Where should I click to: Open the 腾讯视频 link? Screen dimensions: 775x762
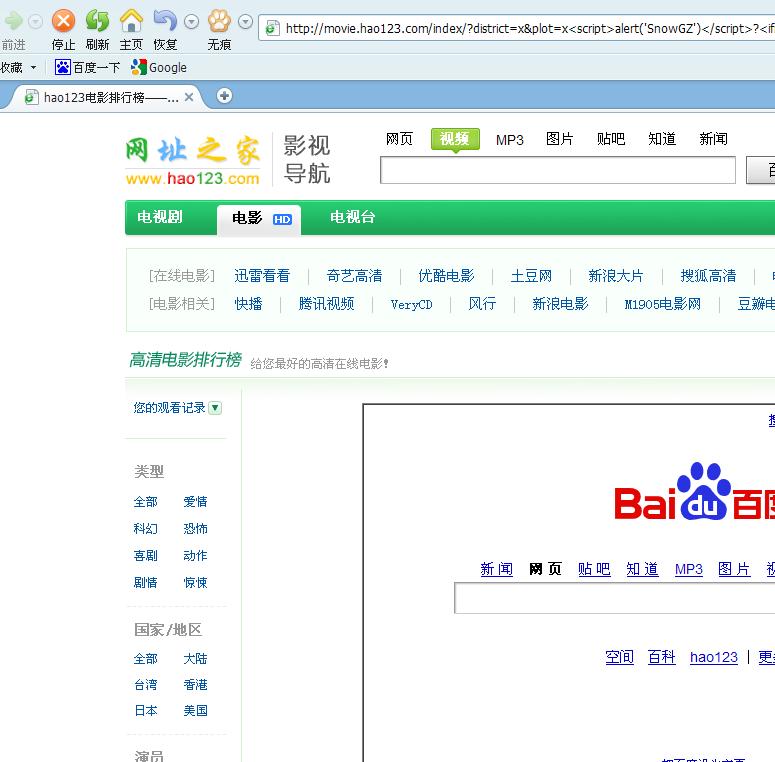click(x=326, y=303)
